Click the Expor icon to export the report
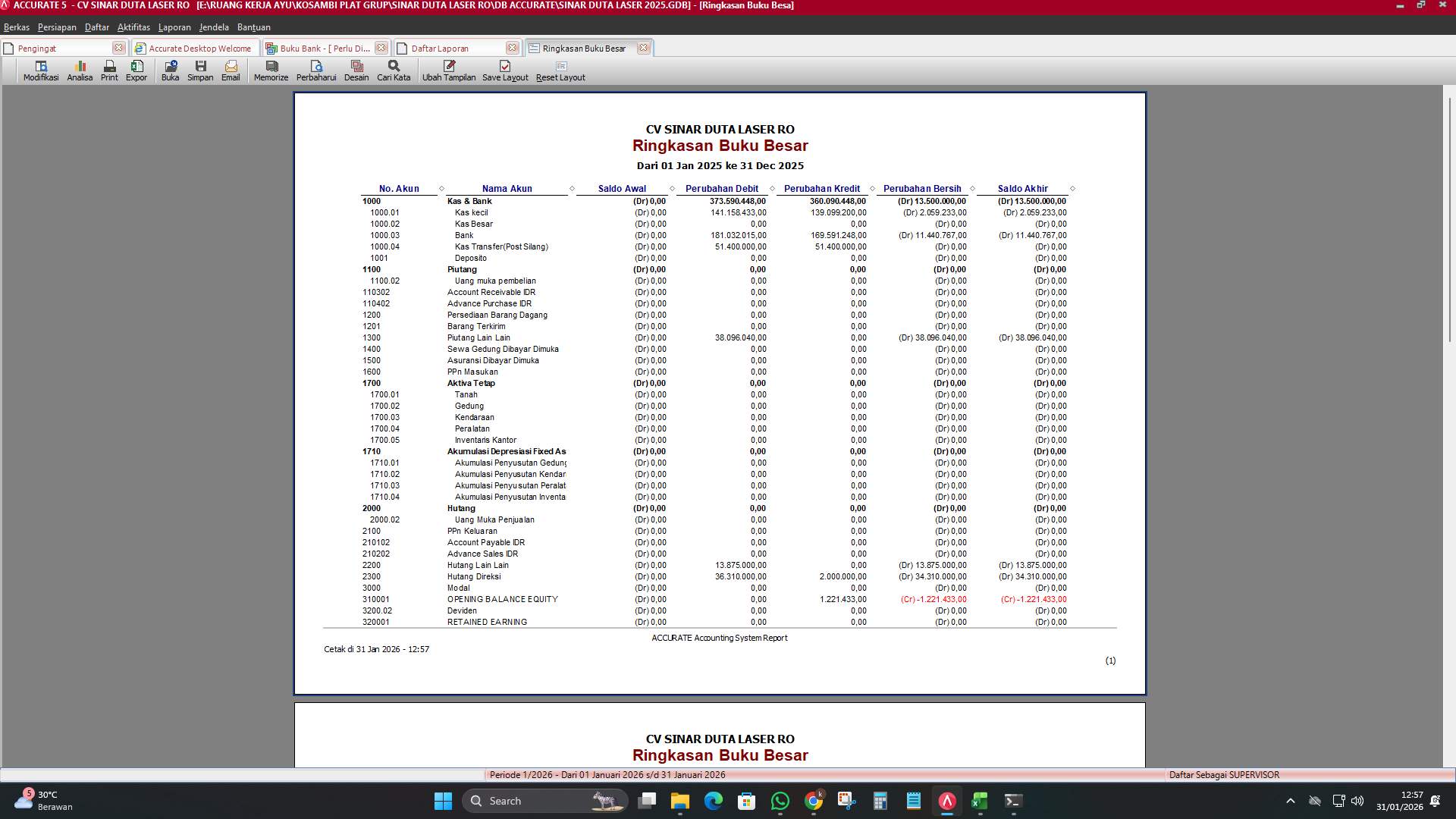The image size is (1456, 819). coord(136,71)
